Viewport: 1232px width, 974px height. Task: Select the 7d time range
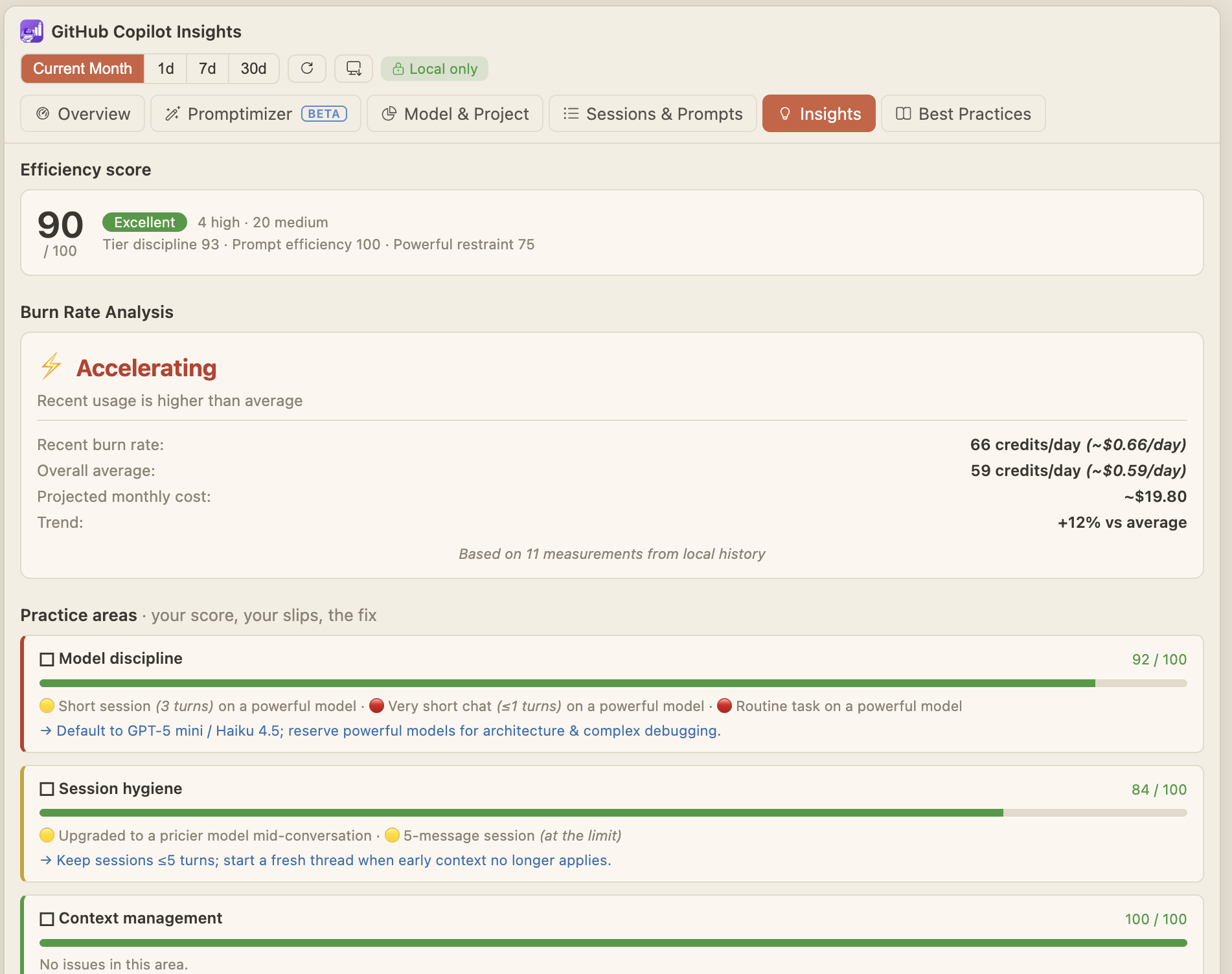[x=207, y=69]
